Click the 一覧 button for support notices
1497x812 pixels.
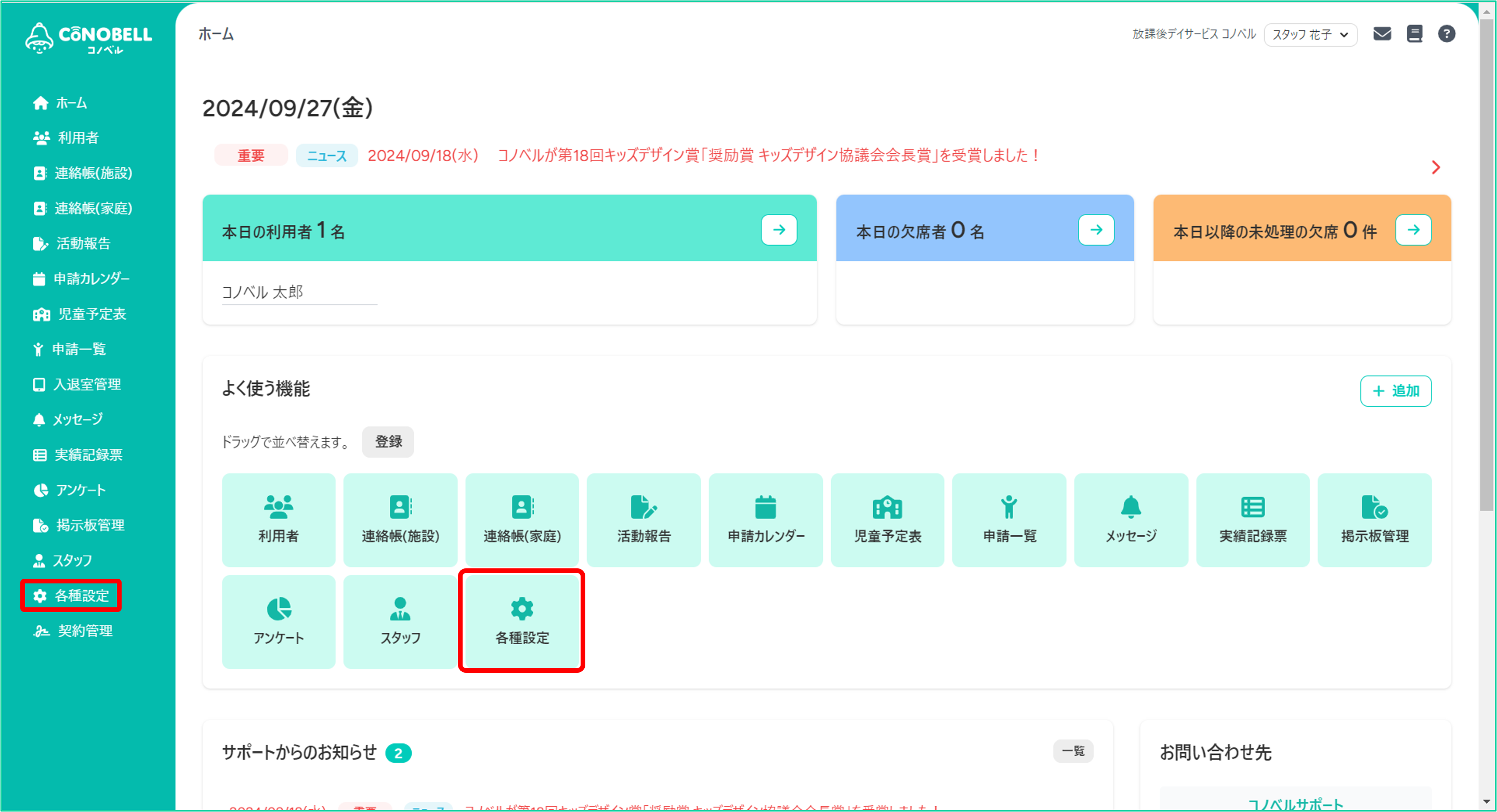point(1073,751)
